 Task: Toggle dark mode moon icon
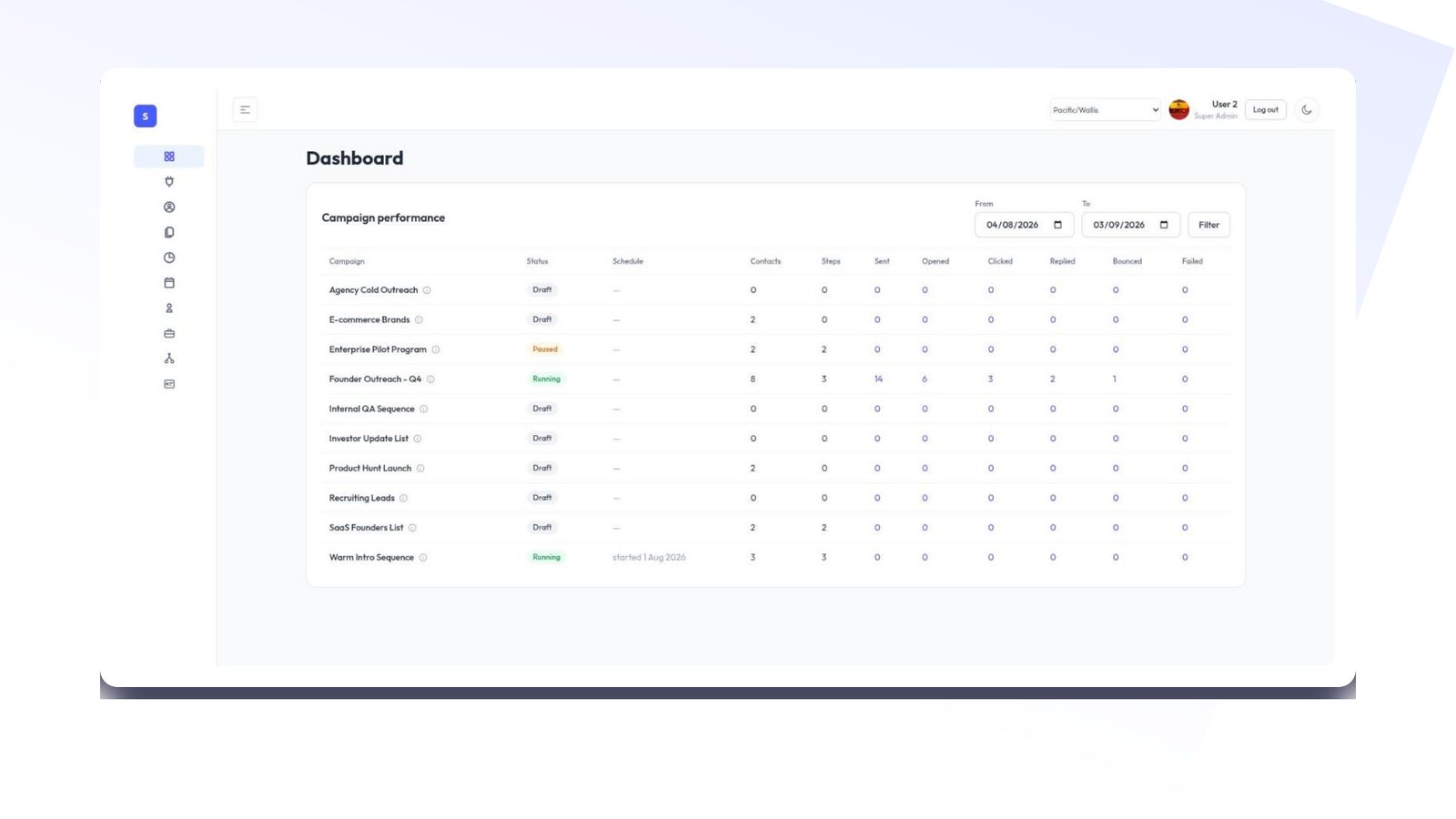tap(1307, 110)
